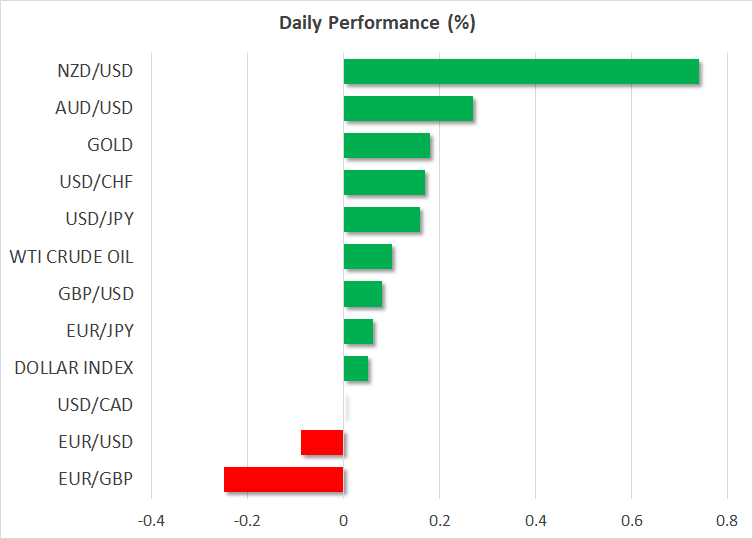This screenshot has height=539, width=753.
Task: Click the USD/CAD category label
Action: [x=96, y=405]
